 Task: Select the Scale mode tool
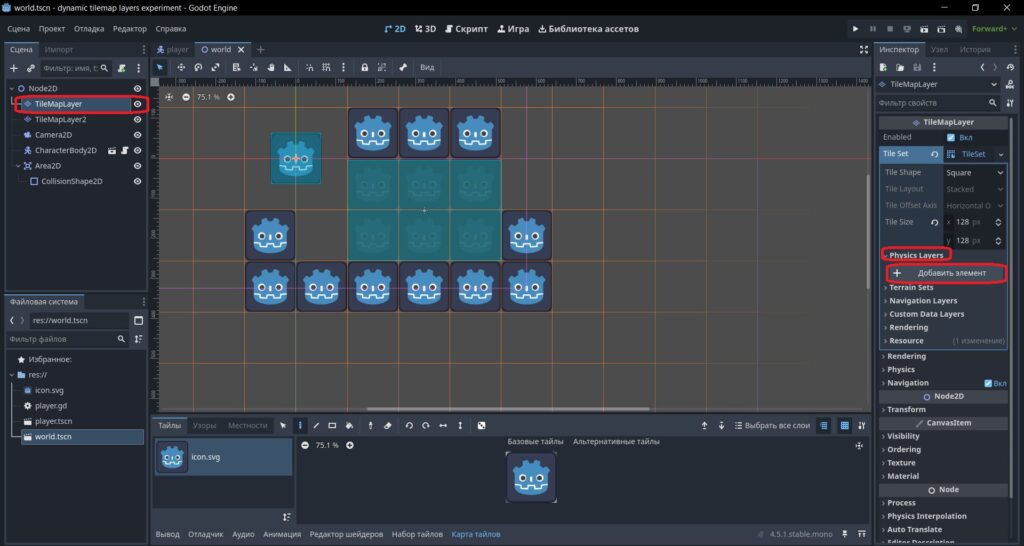coord(216,67)
